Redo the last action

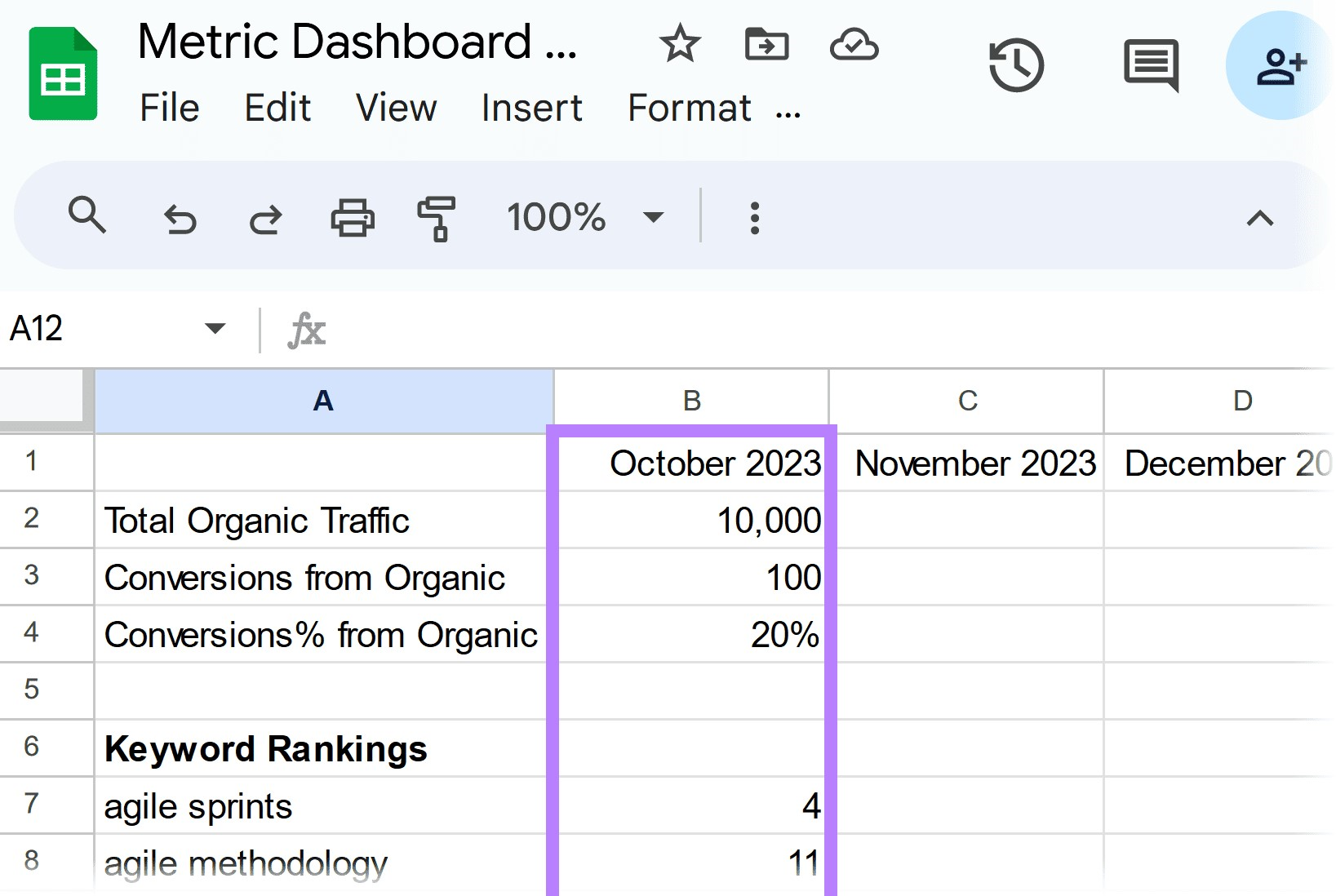[265, 219]
